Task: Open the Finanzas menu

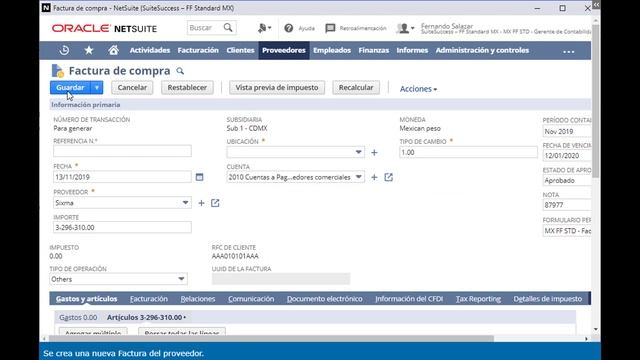Action: (373, 50)
